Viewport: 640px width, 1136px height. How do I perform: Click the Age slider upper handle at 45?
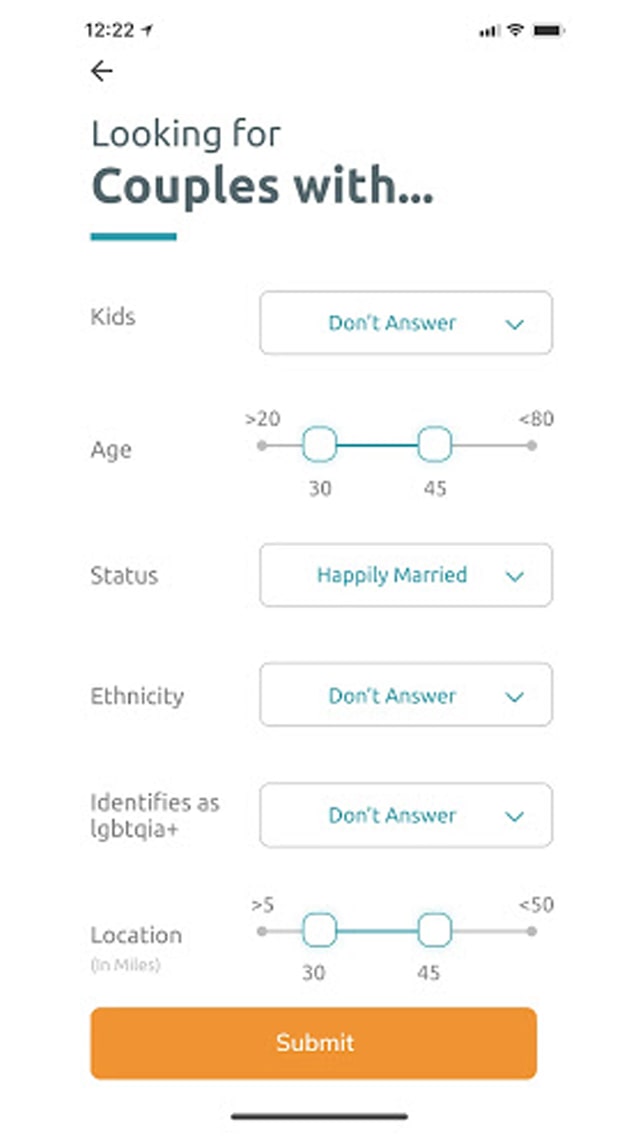434,444
